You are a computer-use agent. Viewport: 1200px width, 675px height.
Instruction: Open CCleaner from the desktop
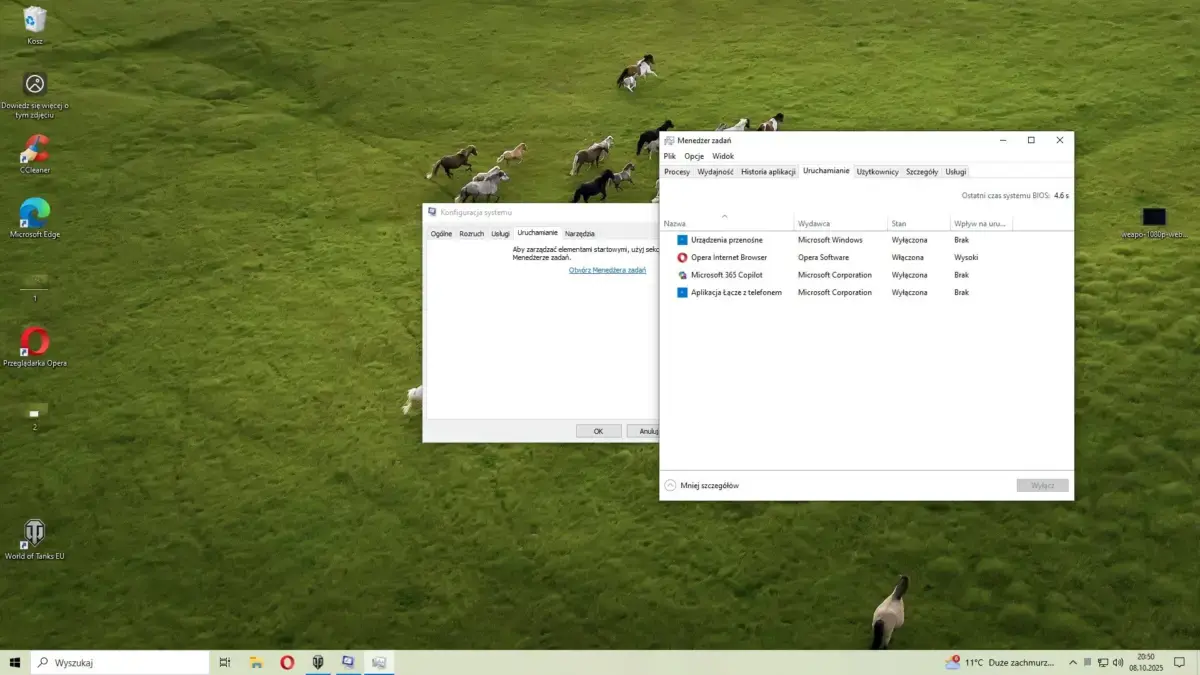pyautogui.click(x=35, y=150)
